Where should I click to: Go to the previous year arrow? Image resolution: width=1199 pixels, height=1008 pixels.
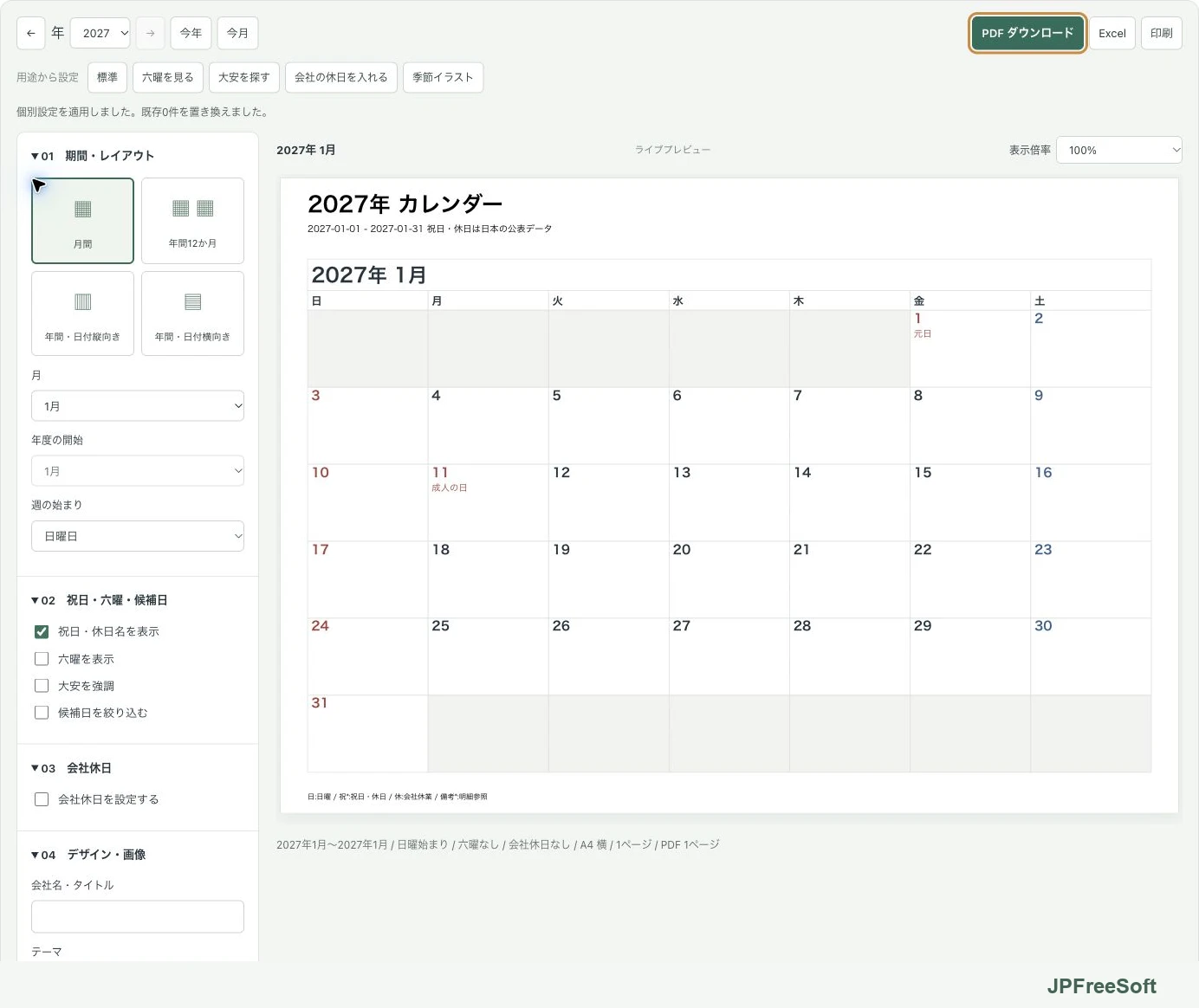coord(30,33)
